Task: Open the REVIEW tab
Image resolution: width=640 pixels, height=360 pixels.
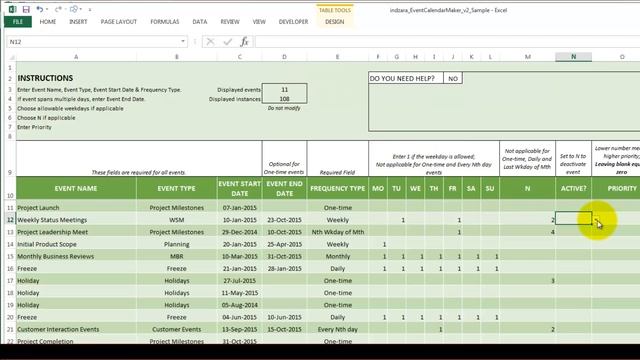Action: coord(230,22)
